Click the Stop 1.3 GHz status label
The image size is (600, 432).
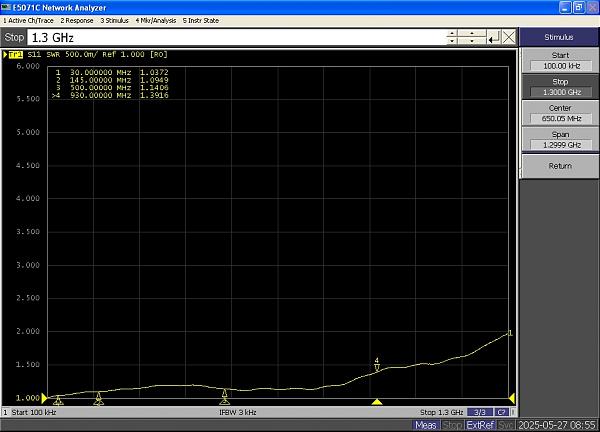[442, 412]
